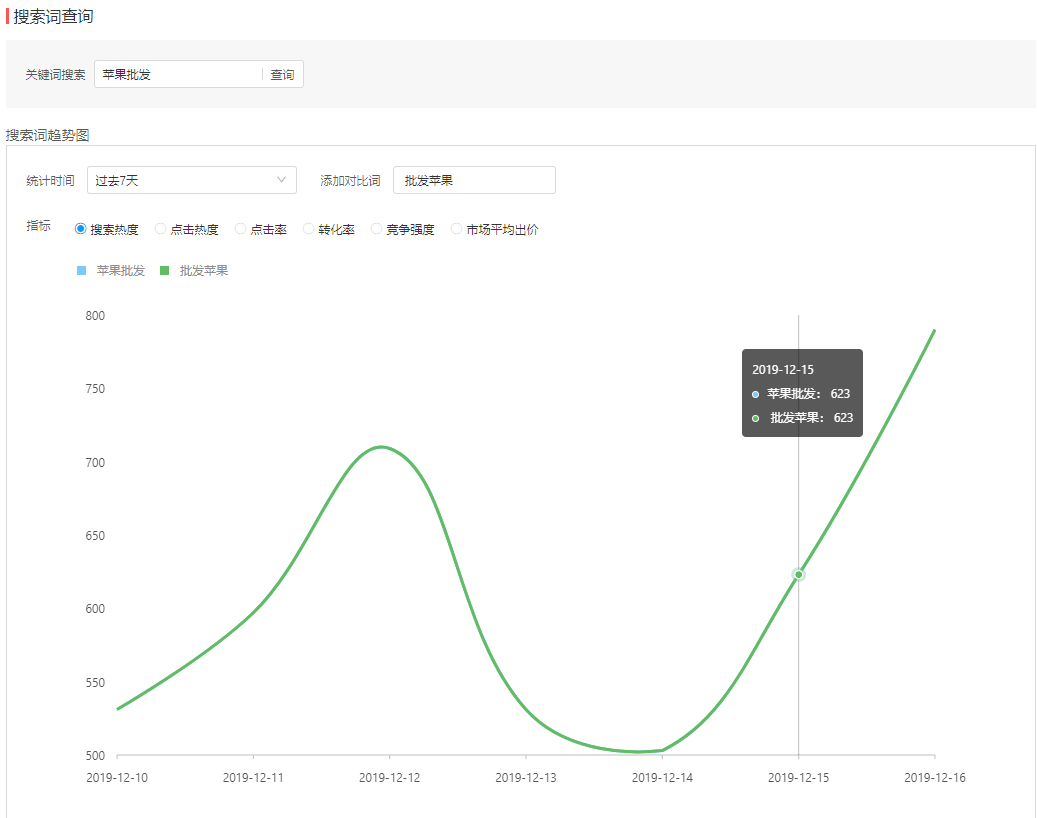The image size is (1037, 818).
Task: Click the 统计时间 label
Action: pyautogui.click(x=50, y=180)
